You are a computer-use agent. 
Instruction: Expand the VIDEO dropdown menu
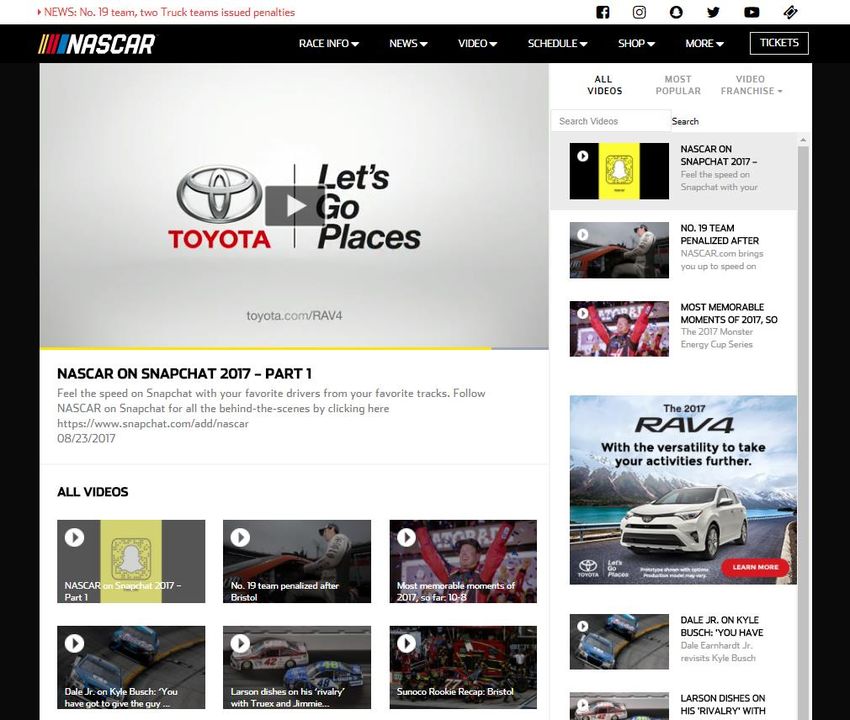coord(478,43)
